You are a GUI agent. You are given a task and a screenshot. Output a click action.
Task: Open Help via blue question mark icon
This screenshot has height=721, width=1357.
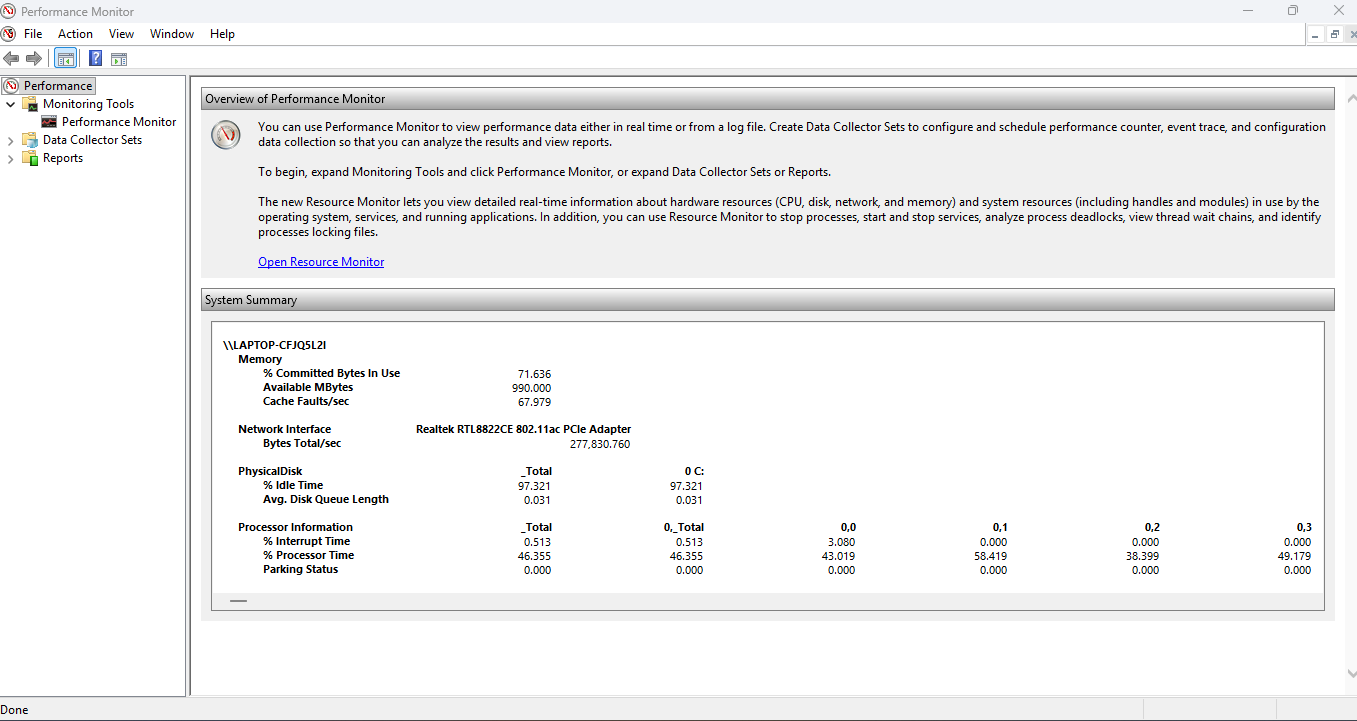95,59
